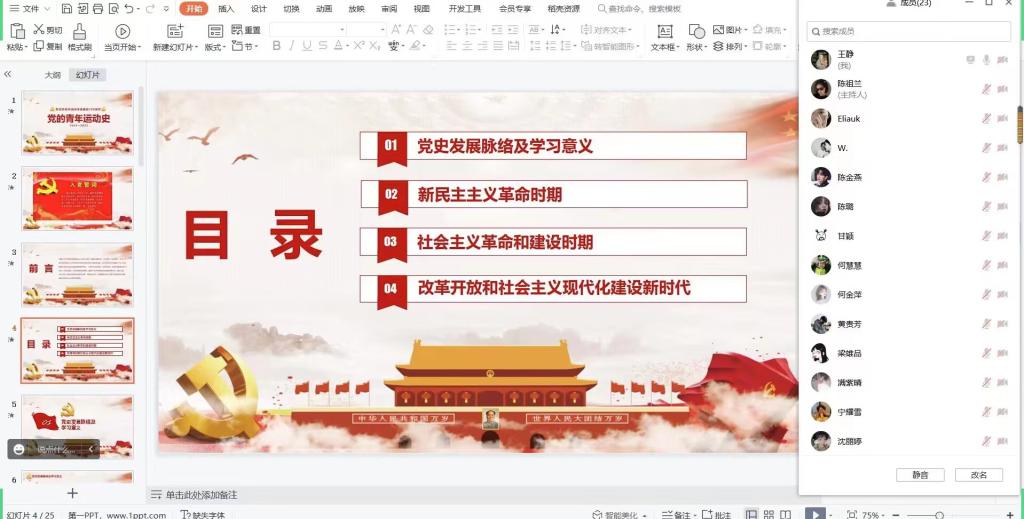Switch to the Insert (插入) tab
The height and width of the screenshot is (519, 1024).
[226, 8]
